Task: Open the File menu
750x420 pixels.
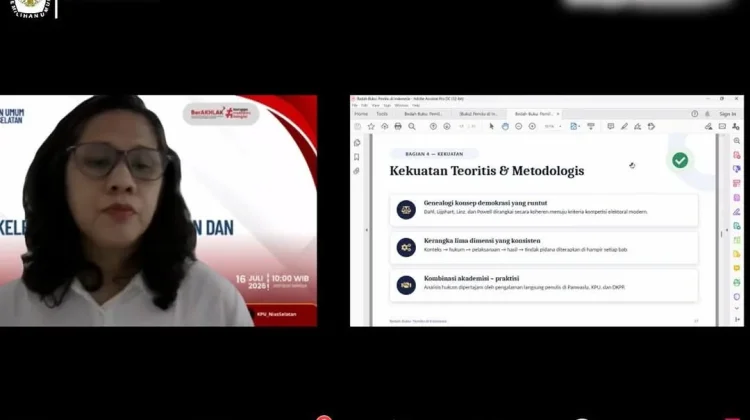Action: point(354,105)
